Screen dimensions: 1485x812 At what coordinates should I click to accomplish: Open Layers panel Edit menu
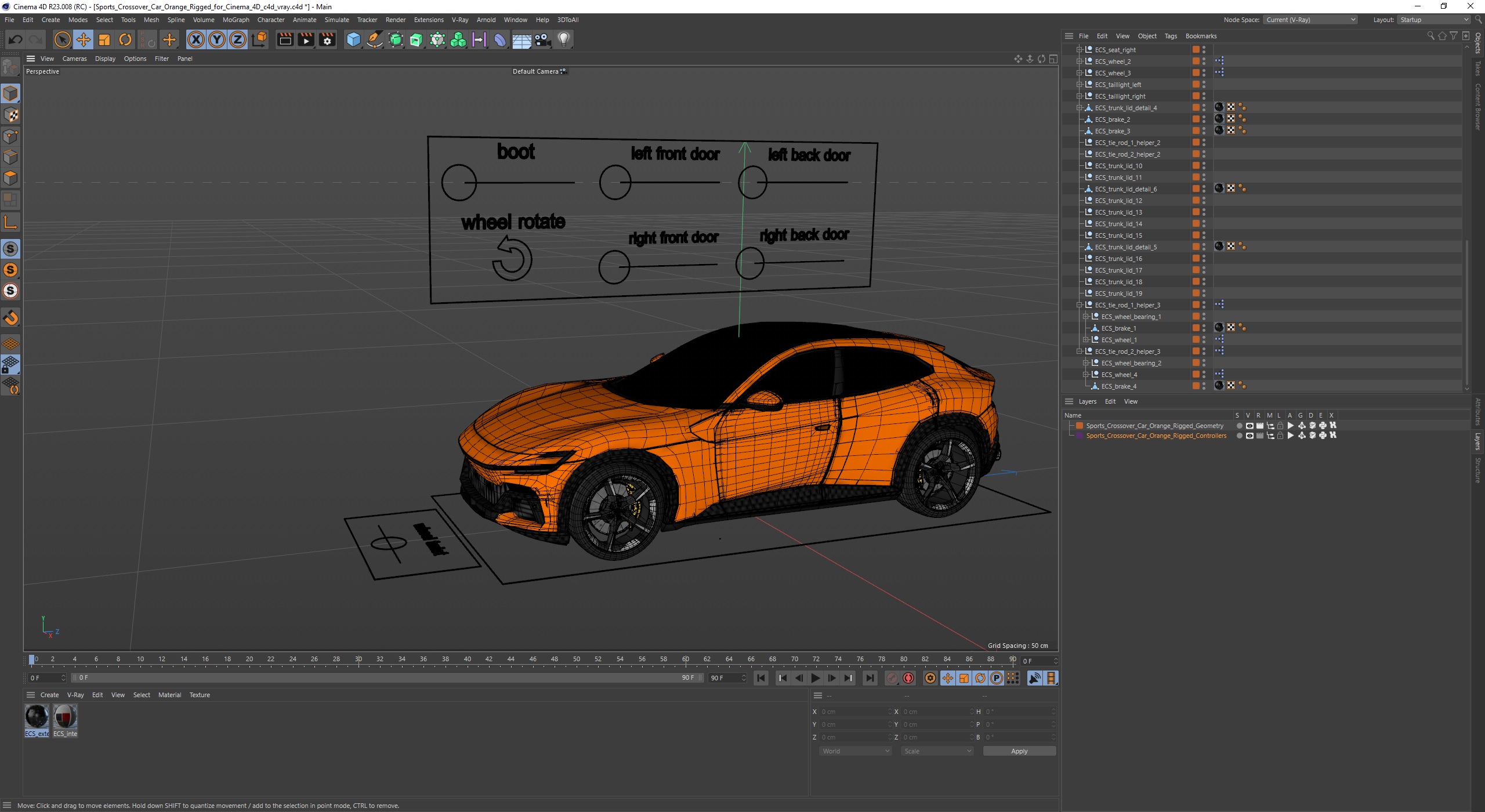point(1110,401)
